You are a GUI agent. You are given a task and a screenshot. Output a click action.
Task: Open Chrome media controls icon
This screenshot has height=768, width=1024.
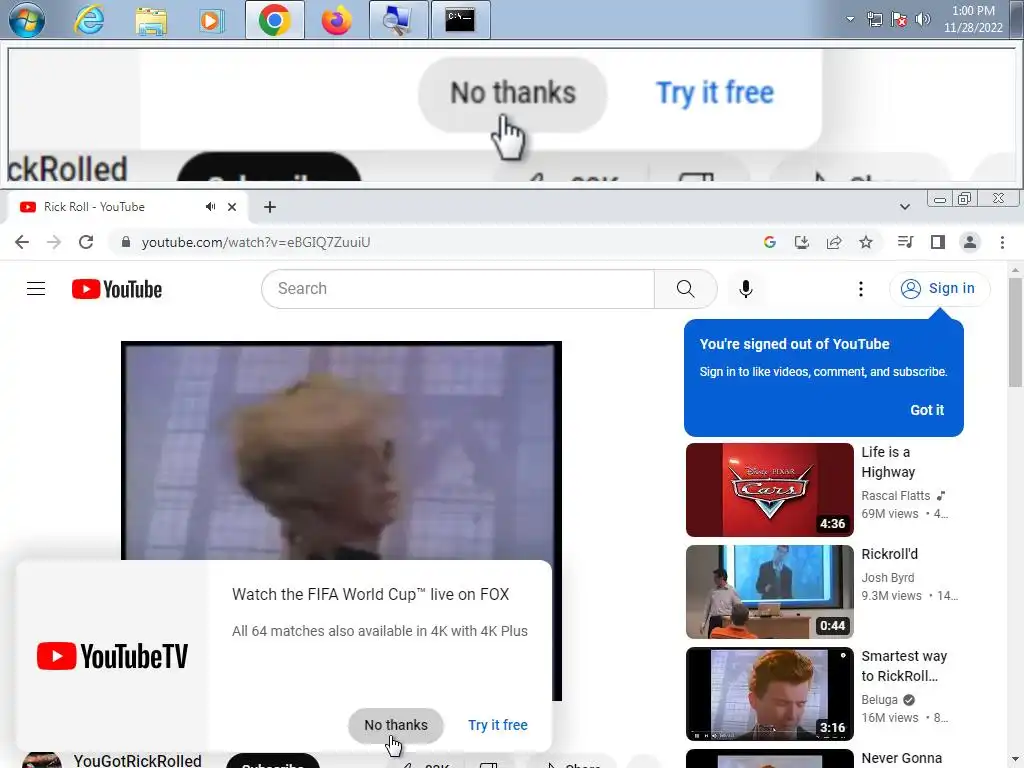905,242
